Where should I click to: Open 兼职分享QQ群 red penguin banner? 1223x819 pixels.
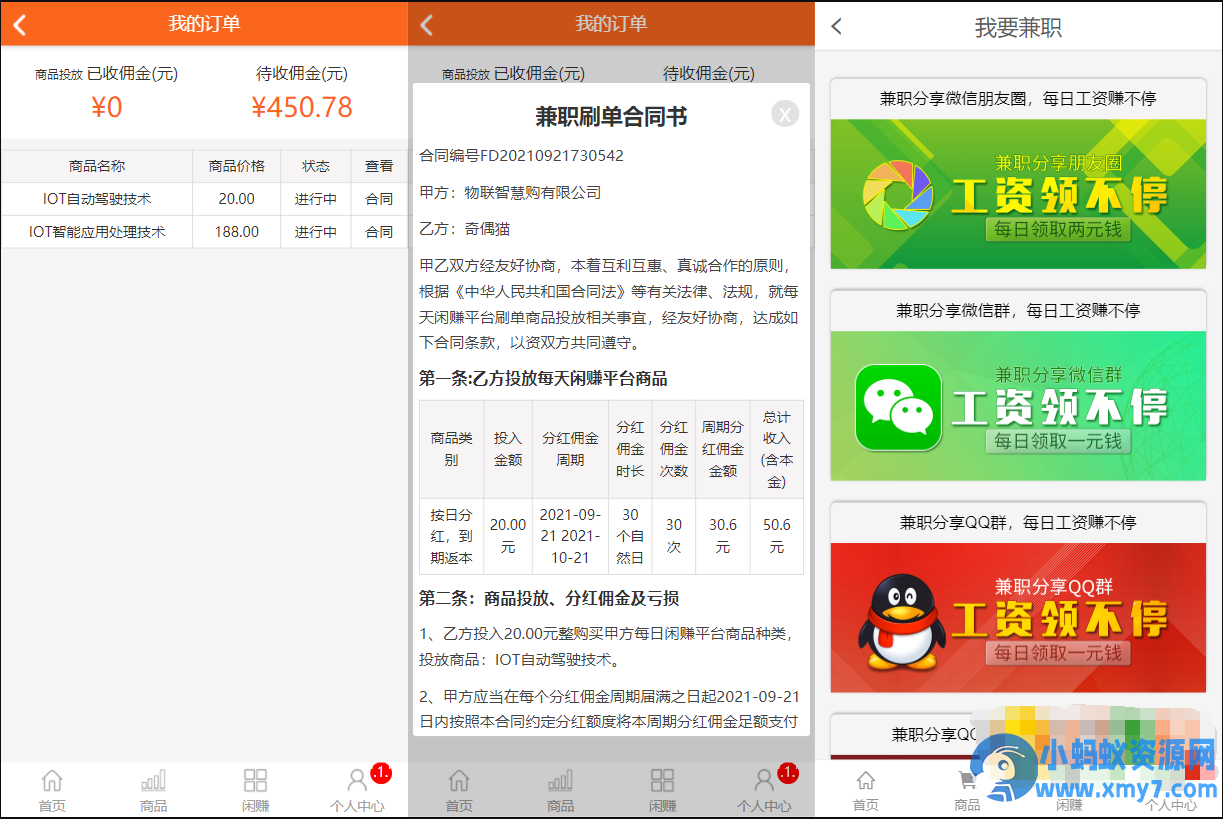coord(1018,618)
